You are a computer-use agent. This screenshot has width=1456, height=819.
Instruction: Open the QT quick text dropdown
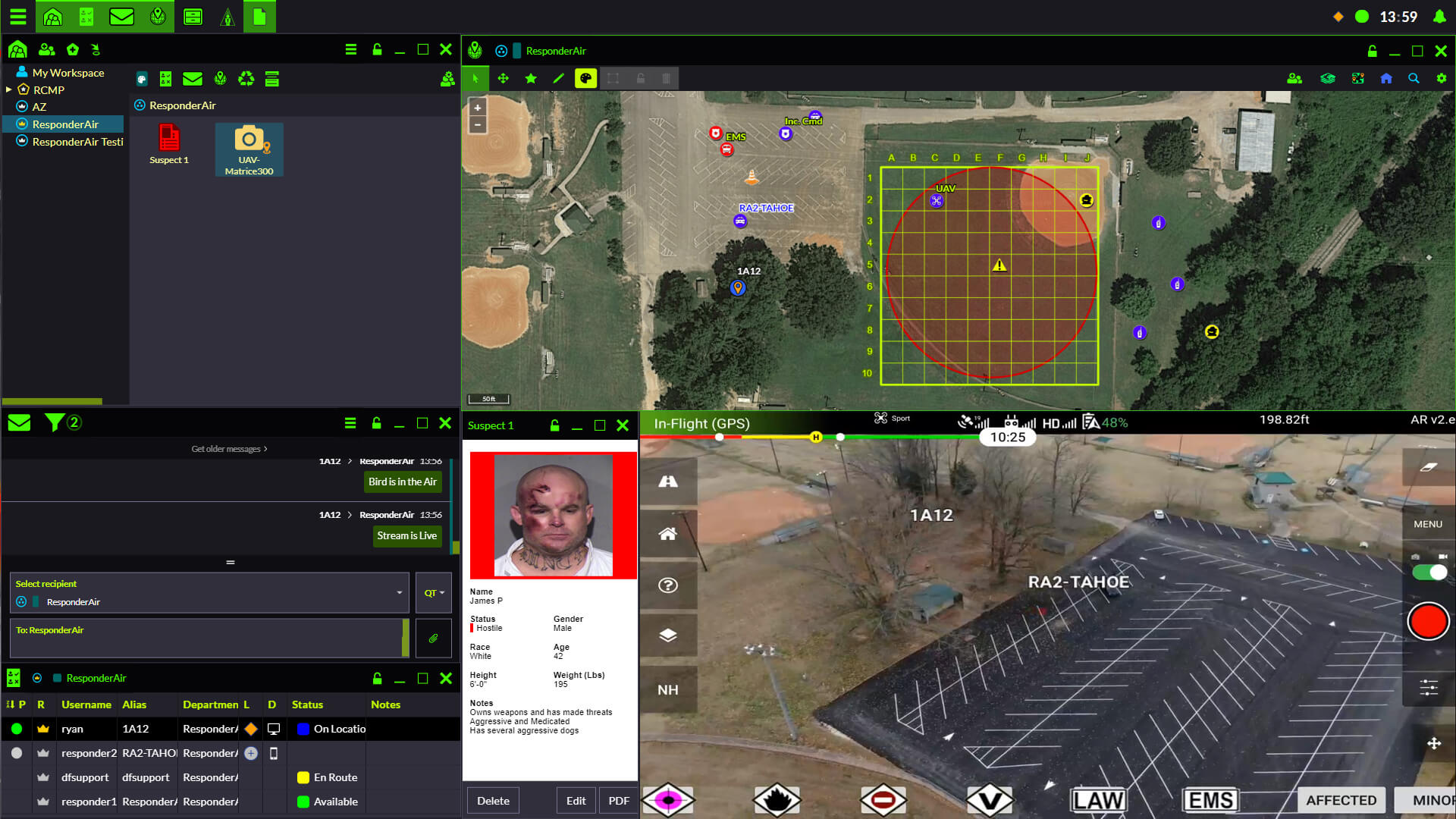[x=434, y=593]
